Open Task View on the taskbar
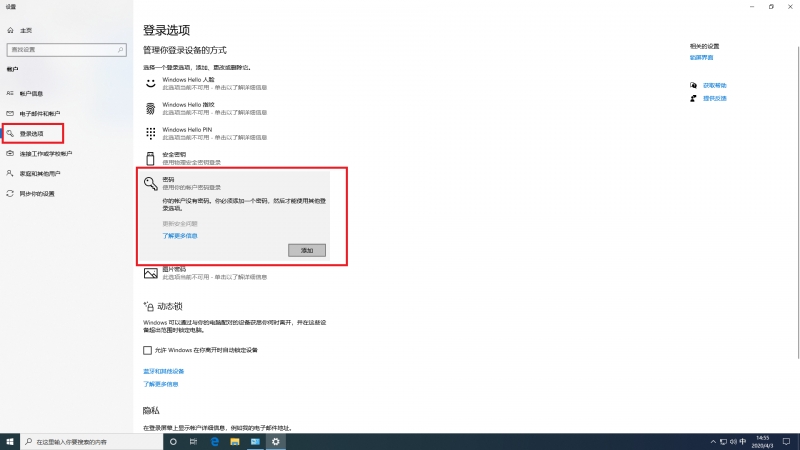Viewport: 800px width, 450px height. click(193, 442)
